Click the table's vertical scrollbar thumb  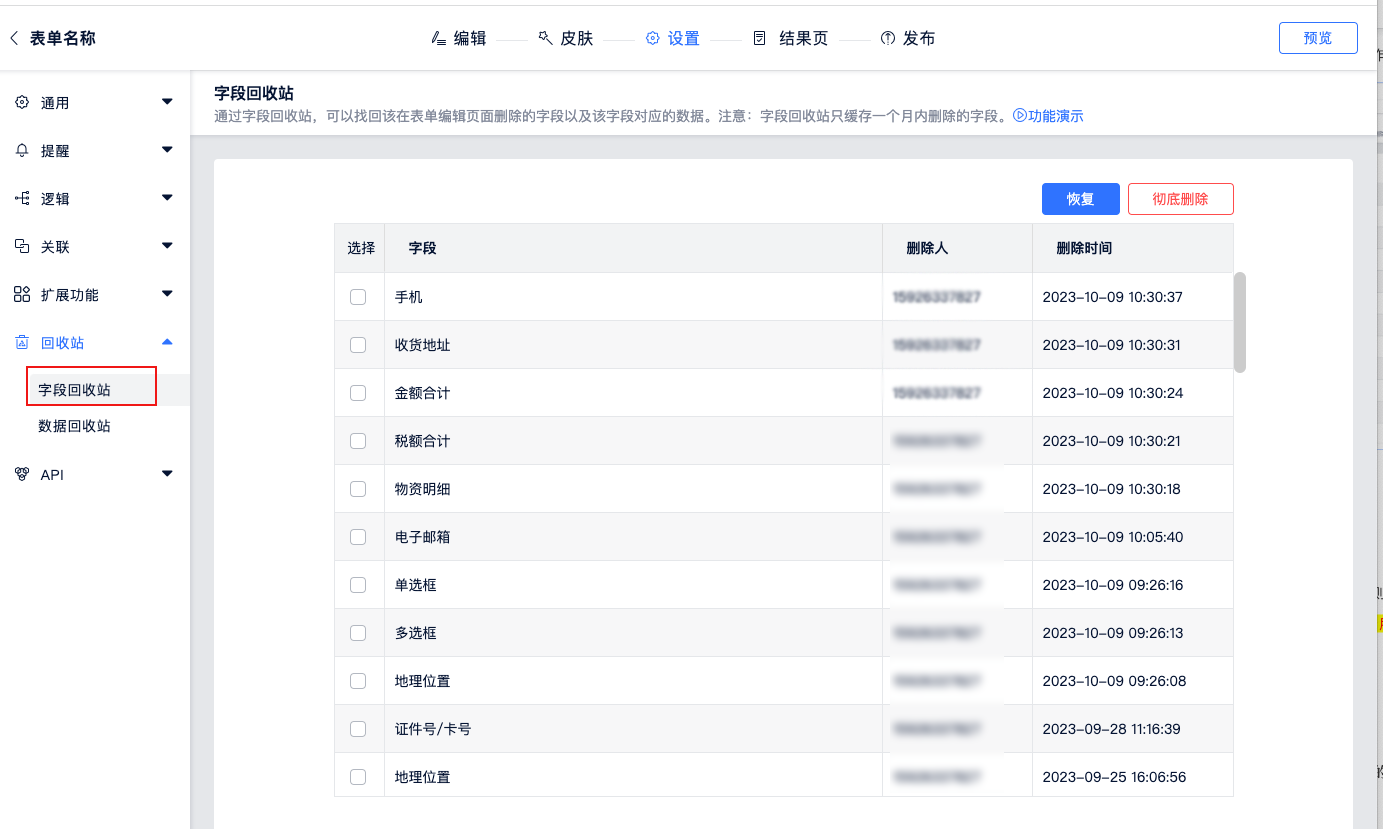(x=1240, y=321)
